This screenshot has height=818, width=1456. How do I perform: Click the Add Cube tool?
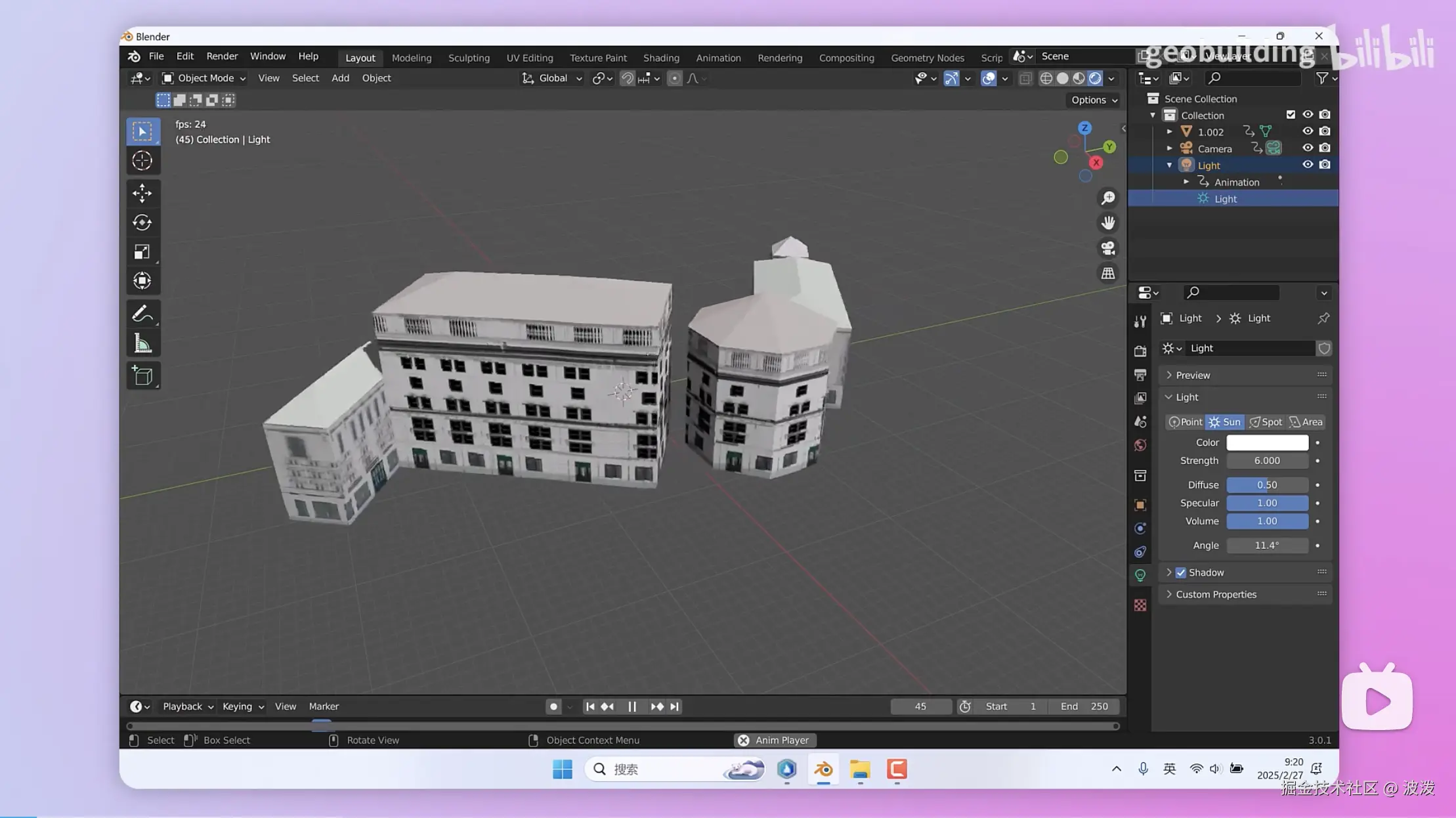pyautogui.click(x=142, y=376)
